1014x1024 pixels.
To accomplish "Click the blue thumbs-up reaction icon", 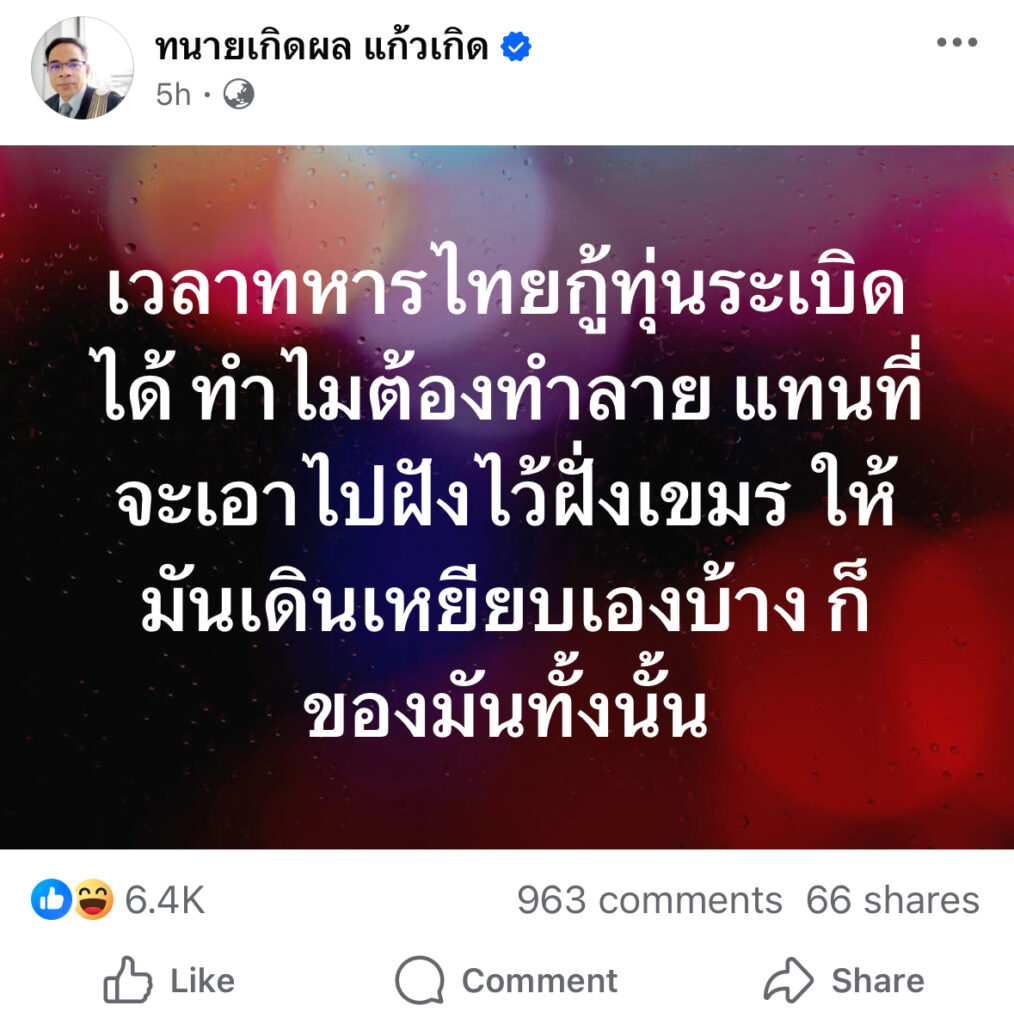I will coord(51,899).
